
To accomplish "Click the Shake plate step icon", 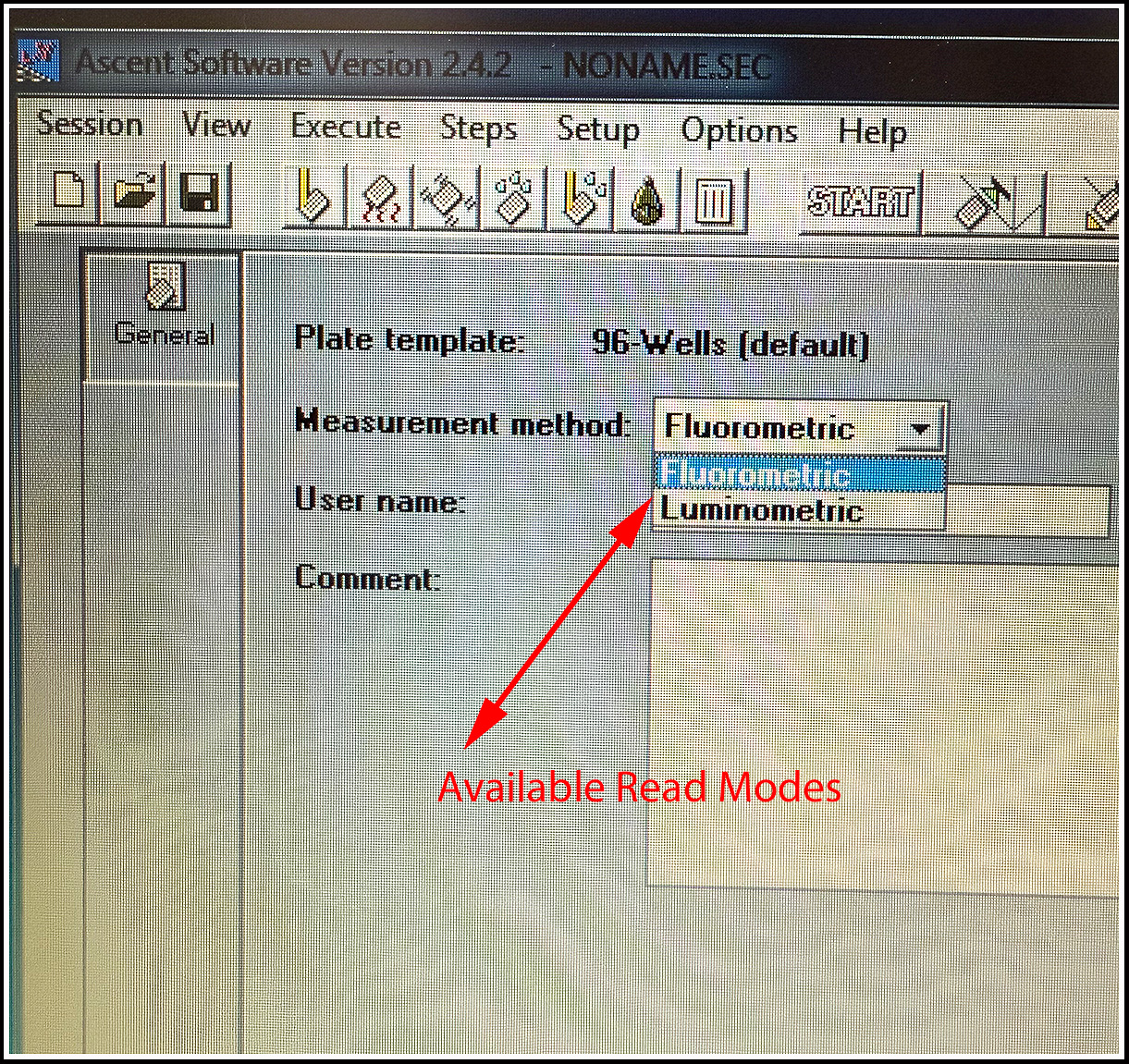I will tap(447, 198).
